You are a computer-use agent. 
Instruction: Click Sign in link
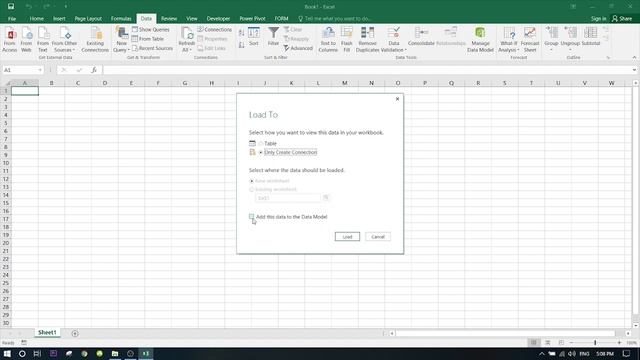point(598,18)
